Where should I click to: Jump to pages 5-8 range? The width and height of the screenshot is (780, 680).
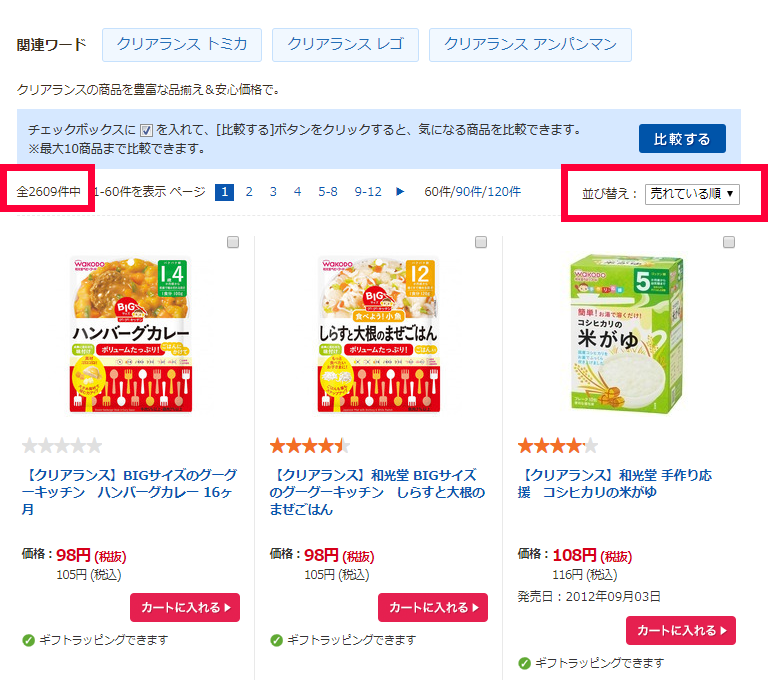pyautogui.click(x=328, y=192)
